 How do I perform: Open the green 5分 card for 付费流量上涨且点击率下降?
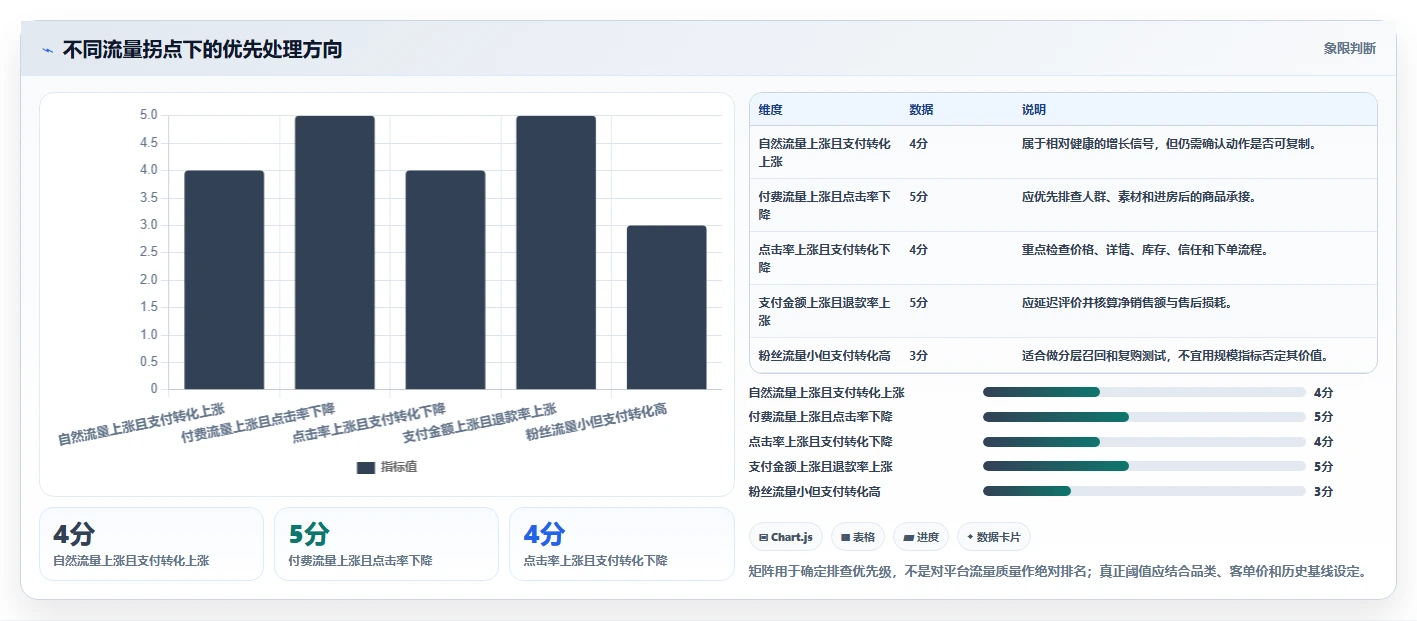coord(386,544)
